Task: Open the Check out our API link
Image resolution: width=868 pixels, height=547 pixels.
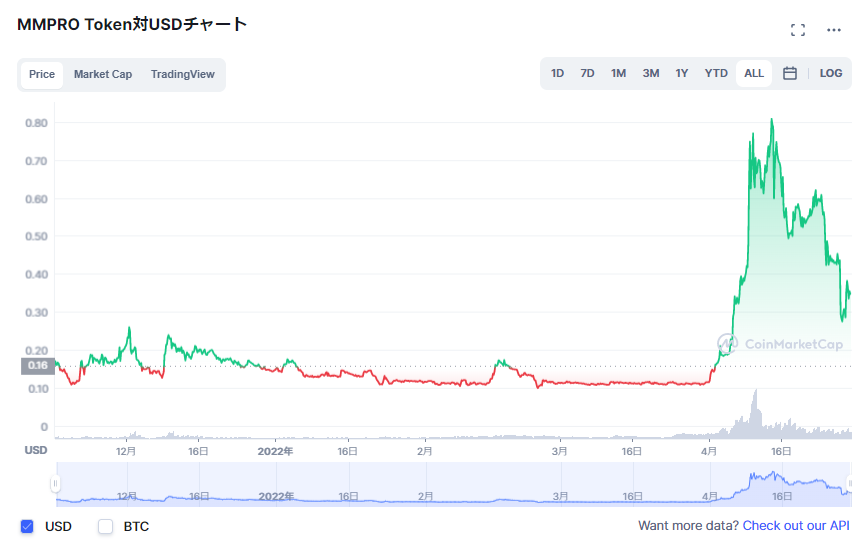Action: click(796, 525)
